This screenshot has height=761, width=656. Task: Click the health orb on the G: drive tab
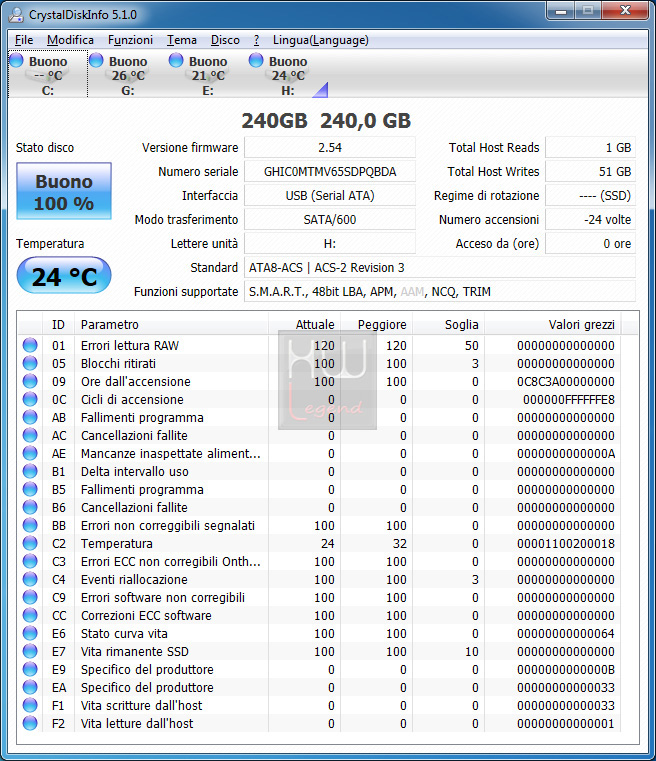[96, 60]
